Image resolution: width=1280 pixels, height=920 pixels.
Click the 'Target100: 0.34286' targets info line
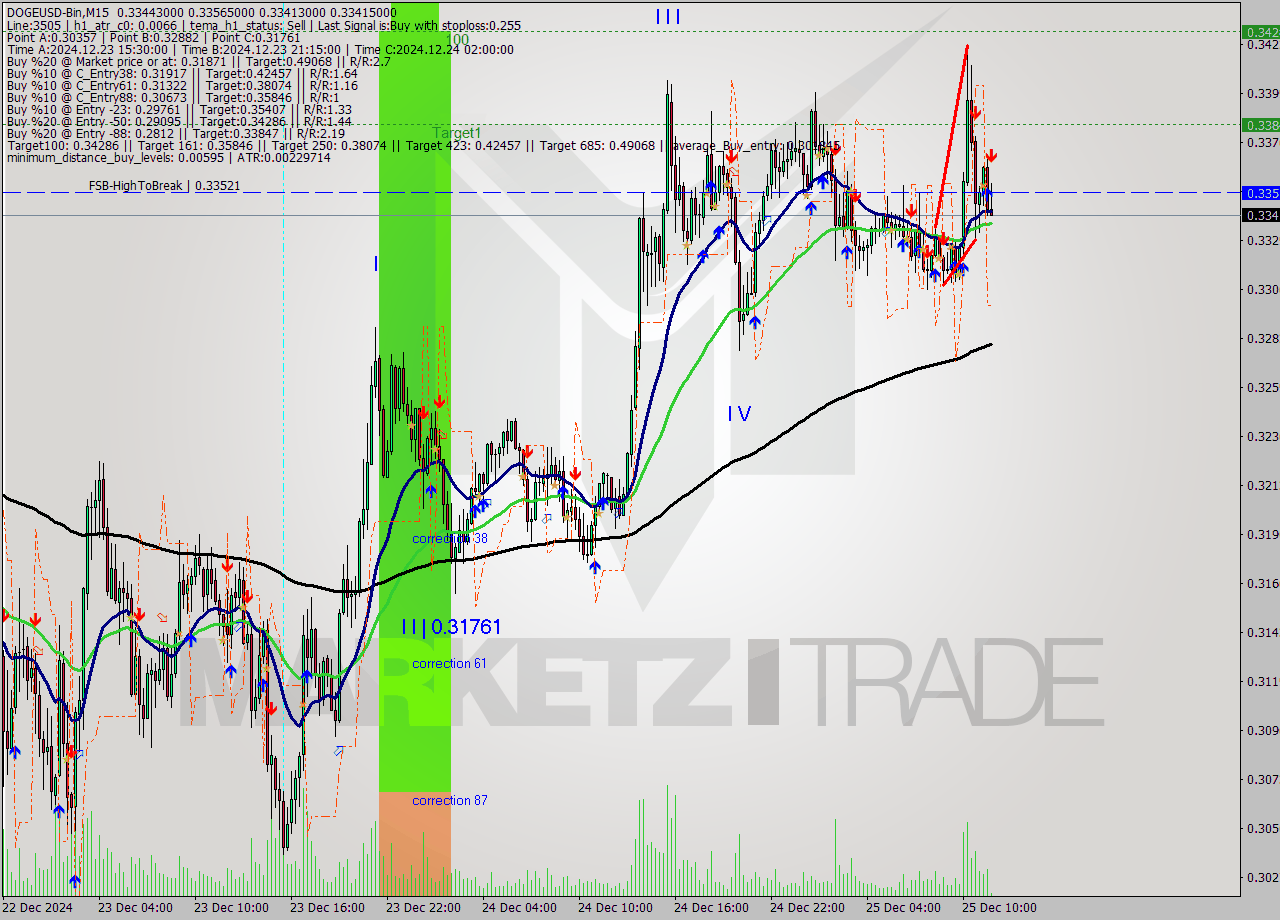422,145
